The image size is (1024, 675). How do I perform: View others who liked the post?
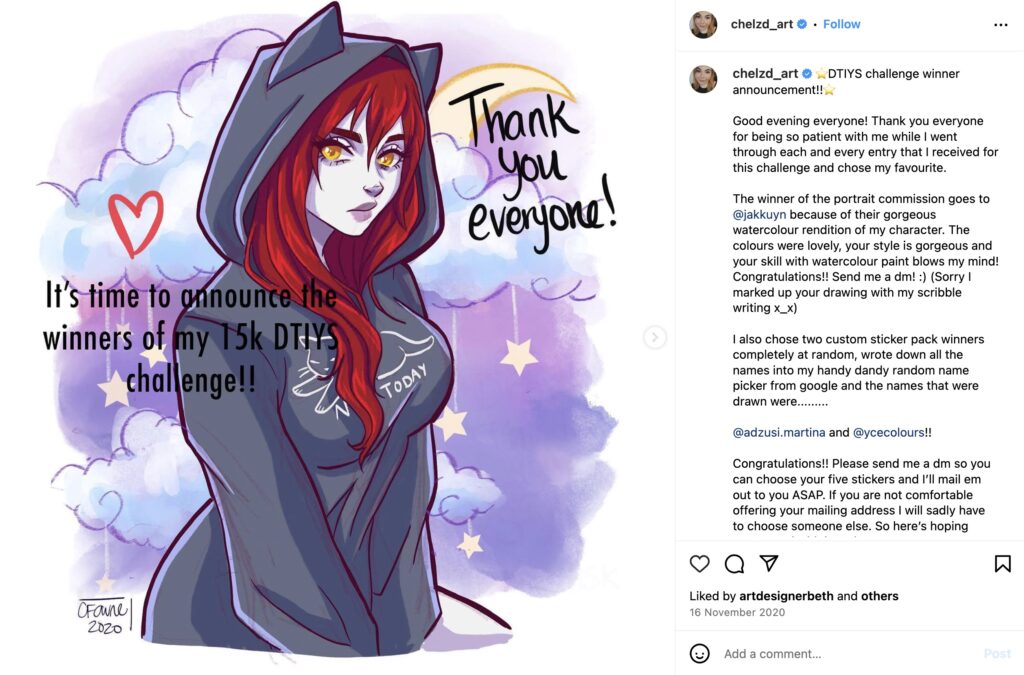pyautogui.click(x=879, y=596)
